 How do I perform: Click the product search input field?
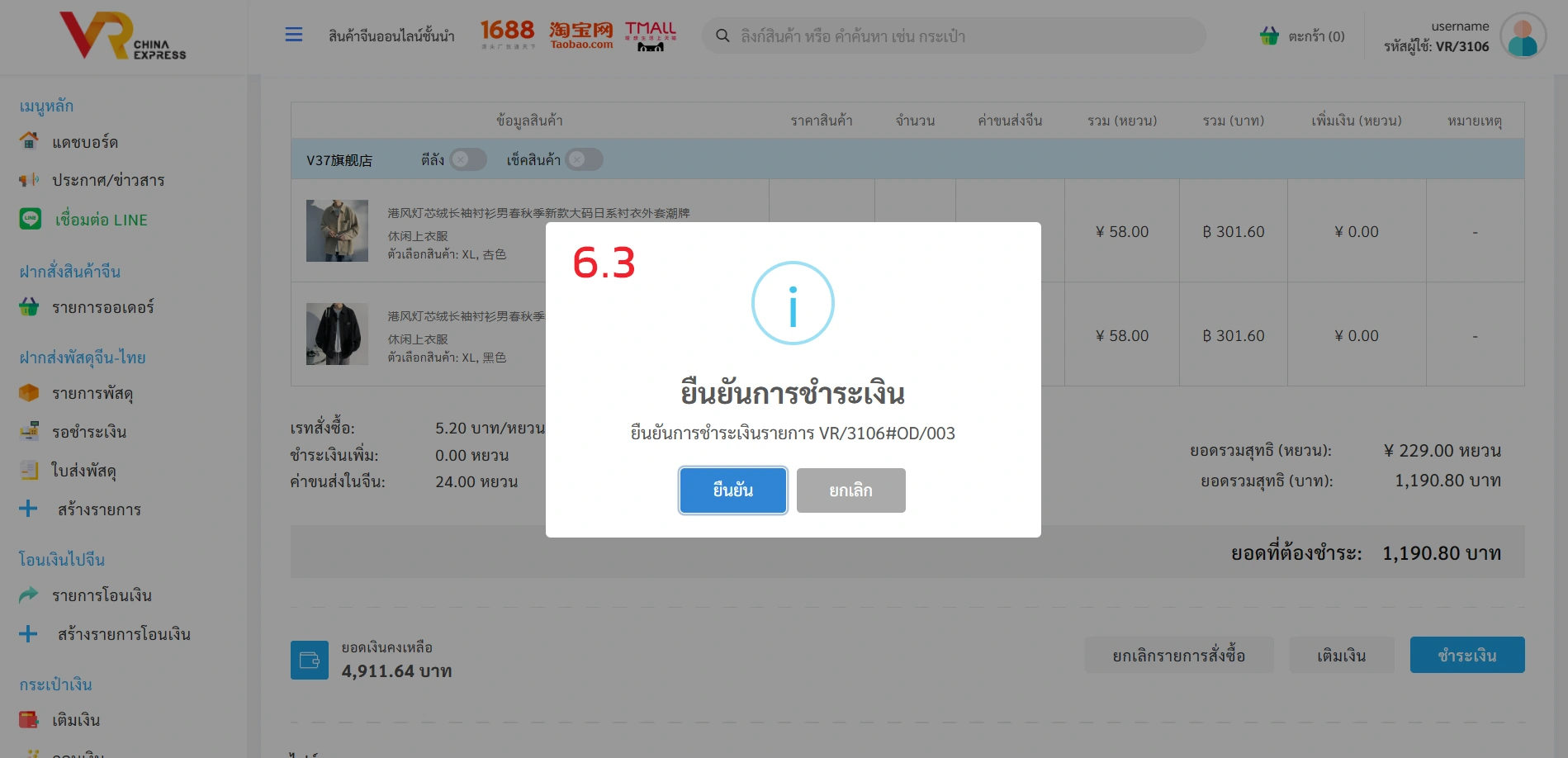(x=958, y=36)
